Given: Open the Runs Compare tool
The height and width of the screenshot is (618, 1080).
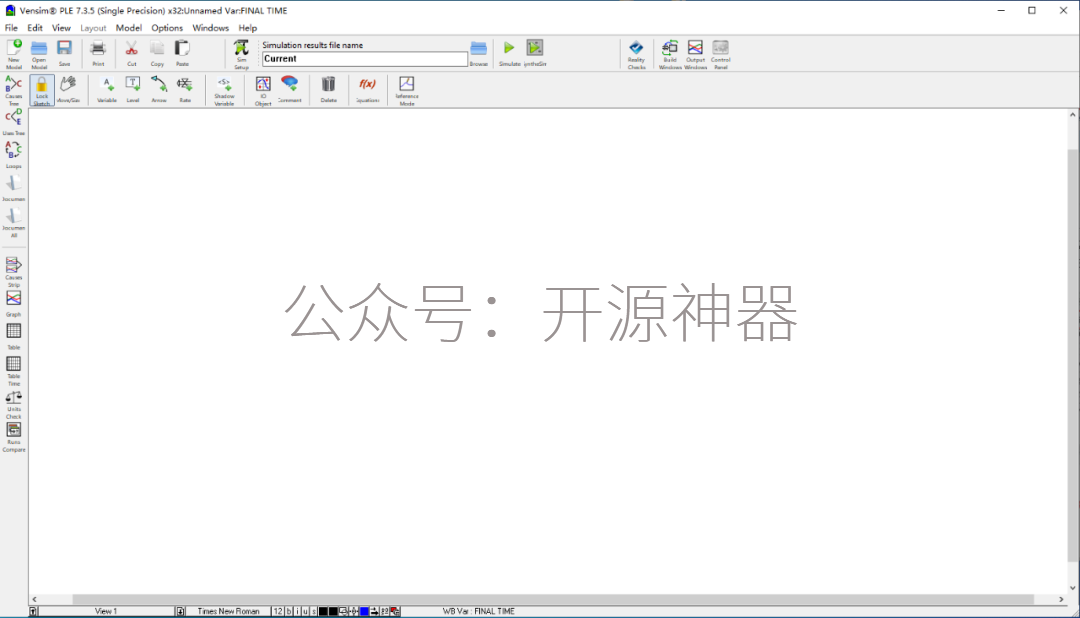Looking at the screenshot, I should click(x=14, y=437).
